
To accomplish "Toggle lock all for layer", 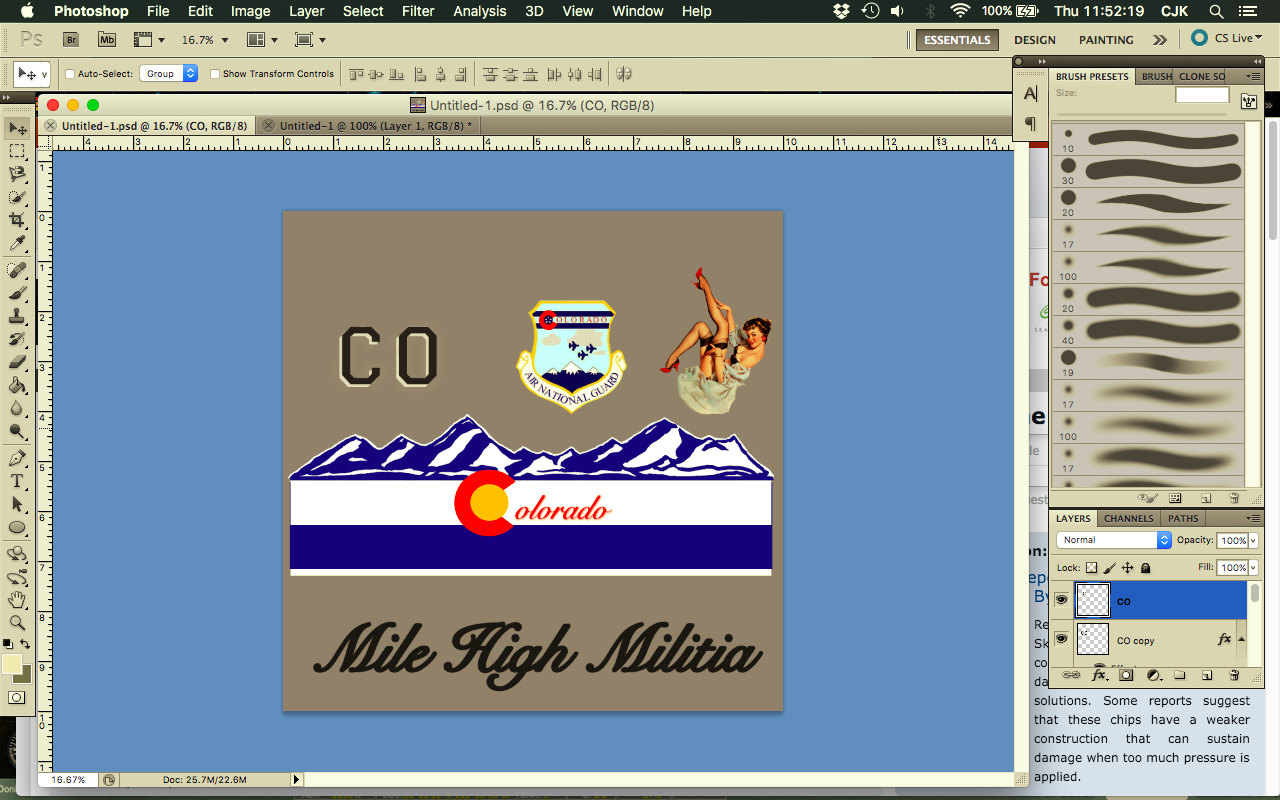I will (x=1146, y=567).
